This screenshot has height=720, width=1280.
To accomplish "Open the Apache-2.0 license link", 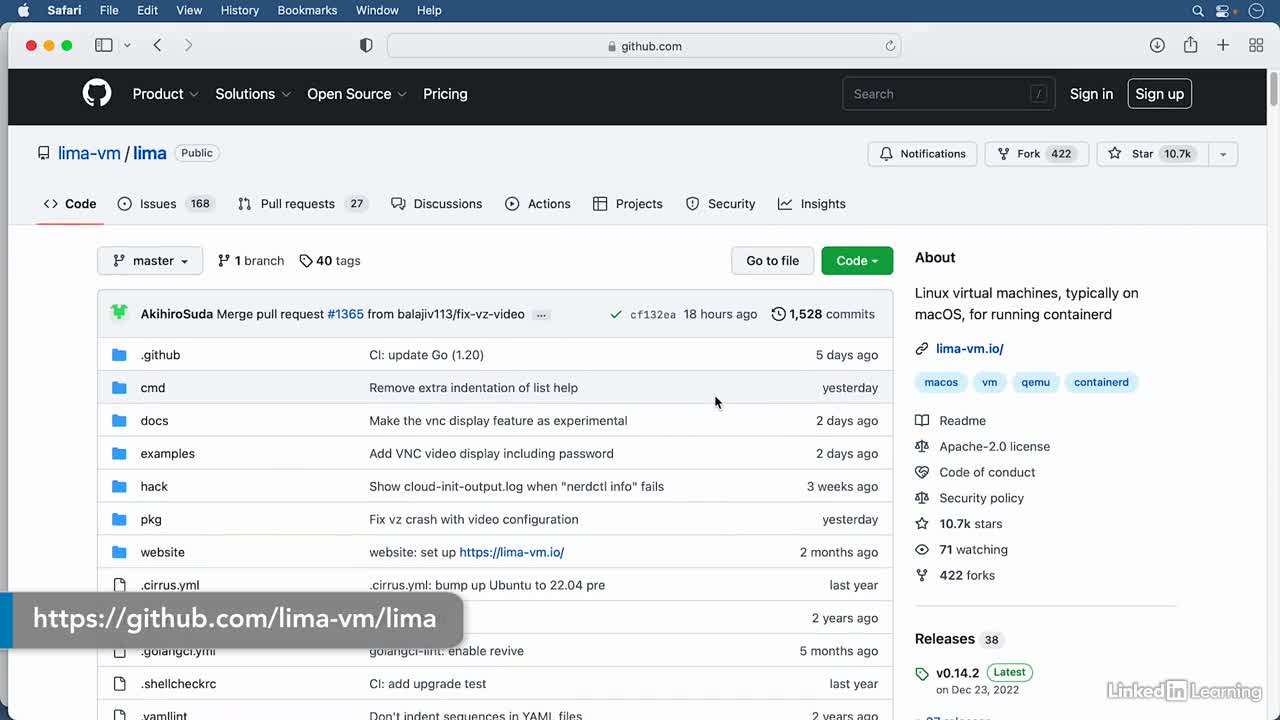I will pyautogui.click(x=994, y=447).
